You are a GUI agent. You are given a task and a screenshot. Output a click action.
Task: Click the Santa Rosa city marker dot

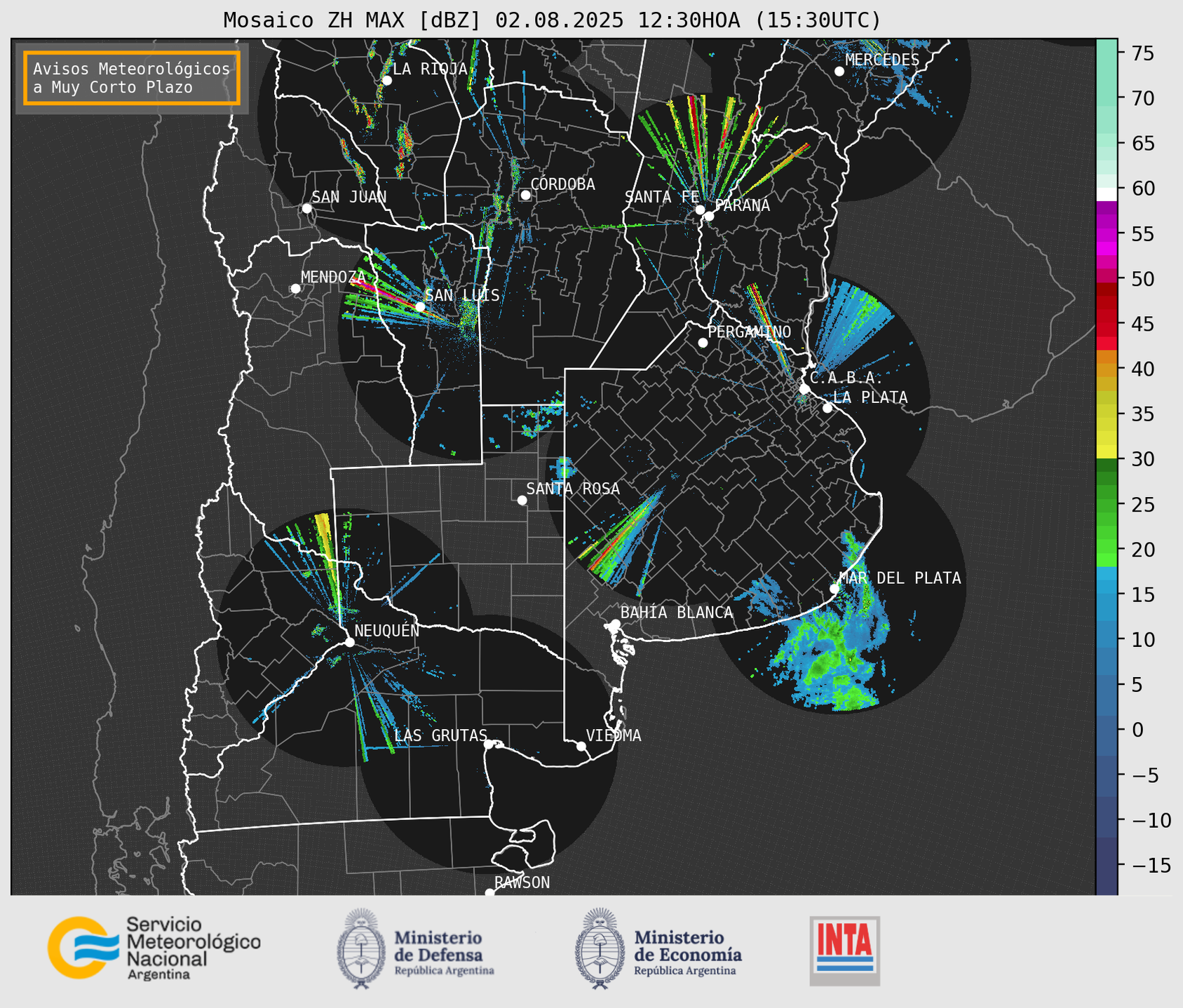tap(522, 500)
